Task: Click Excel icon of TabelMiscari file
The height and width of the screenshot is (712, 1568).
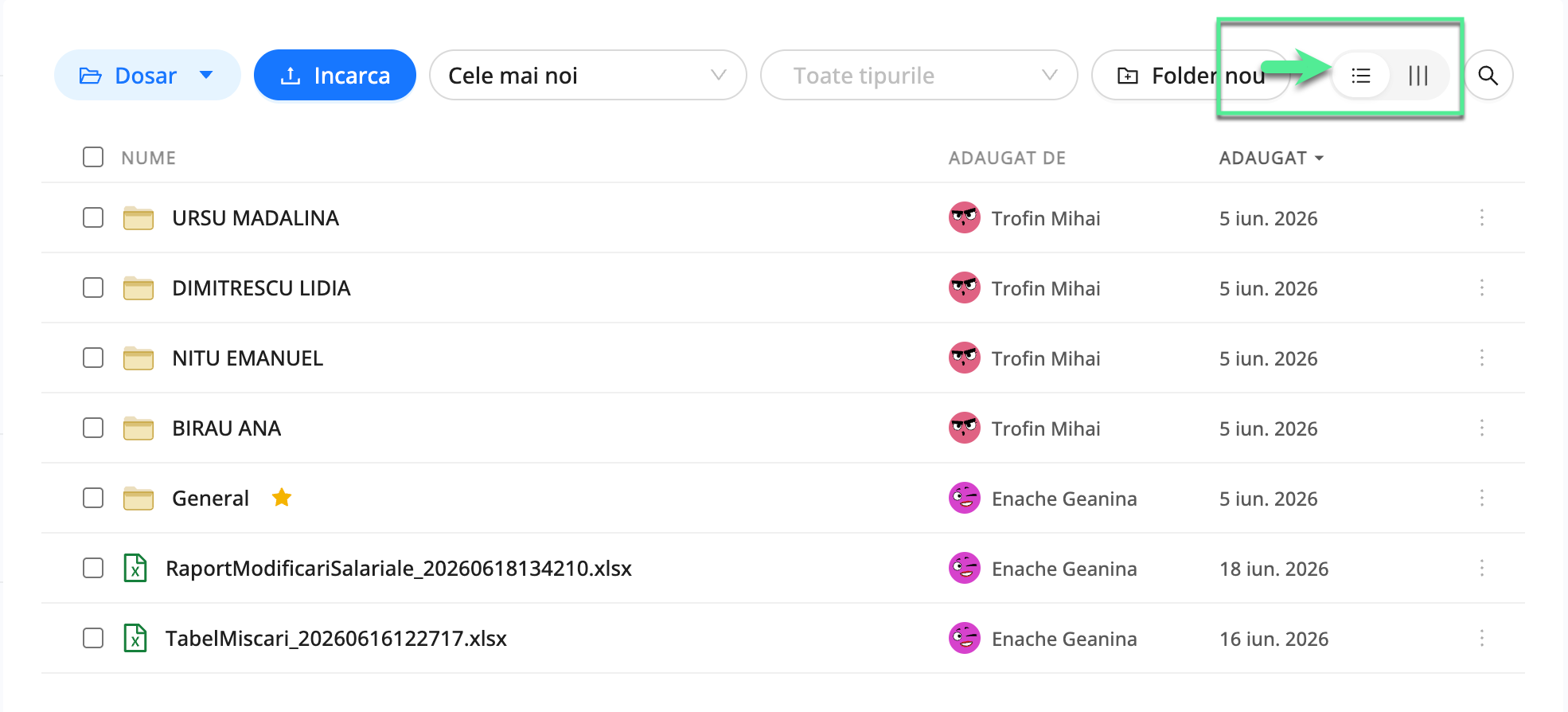Action: pyautogui.click(x=135, y=638)
